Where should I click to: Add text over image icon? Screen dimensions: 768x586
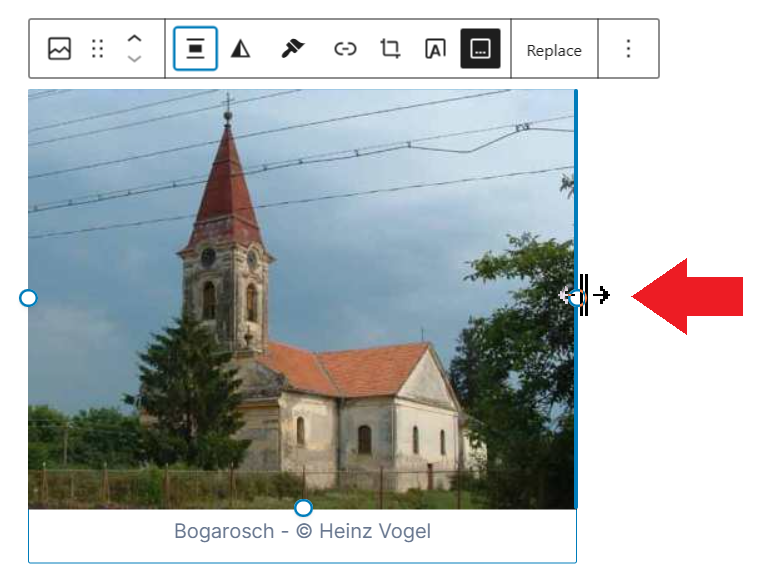(x=435, y=49)
